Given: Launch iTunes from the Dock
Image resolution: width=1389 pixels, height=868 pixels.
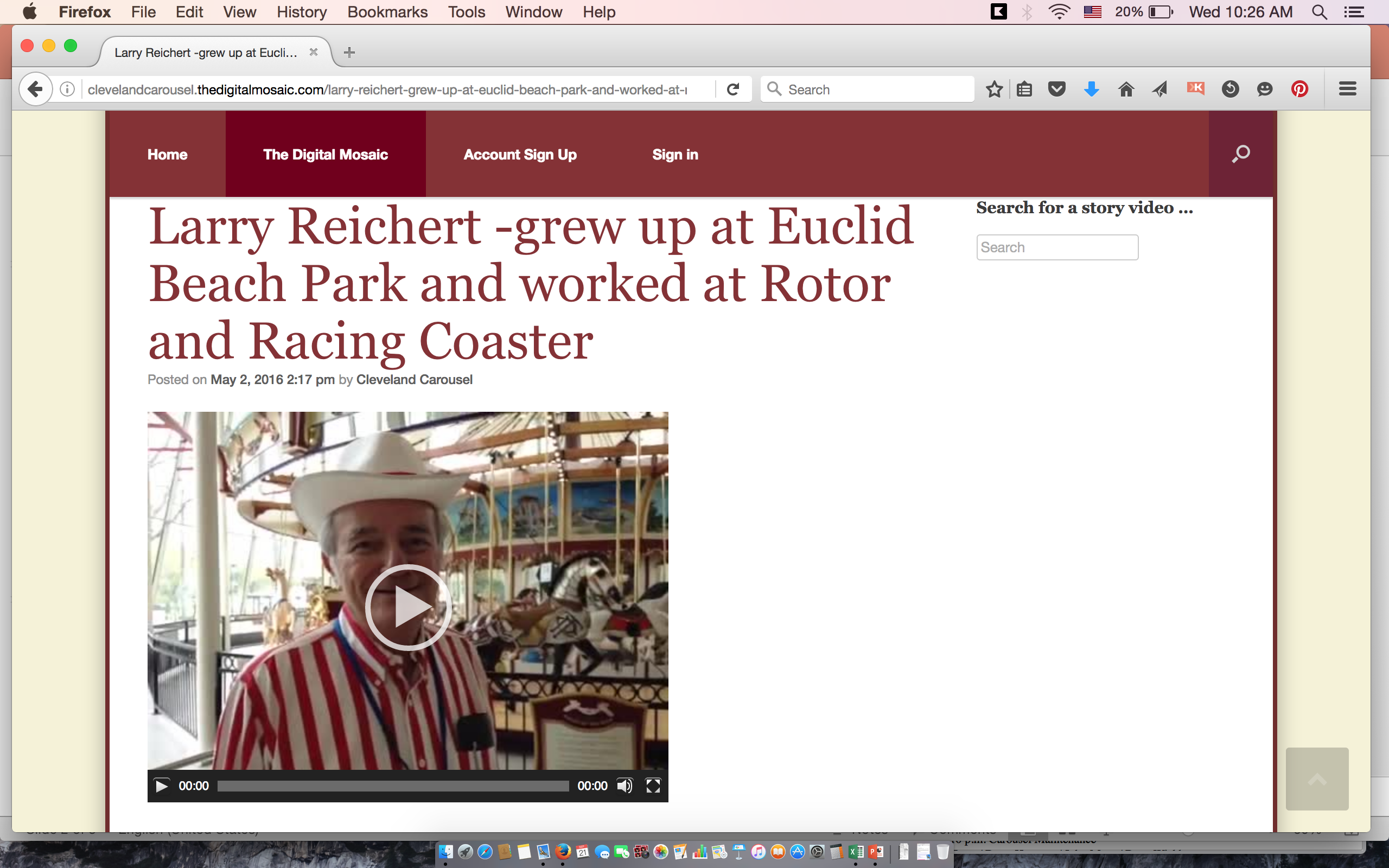Looking at the screenshot, I should click(x=758, y=852).
